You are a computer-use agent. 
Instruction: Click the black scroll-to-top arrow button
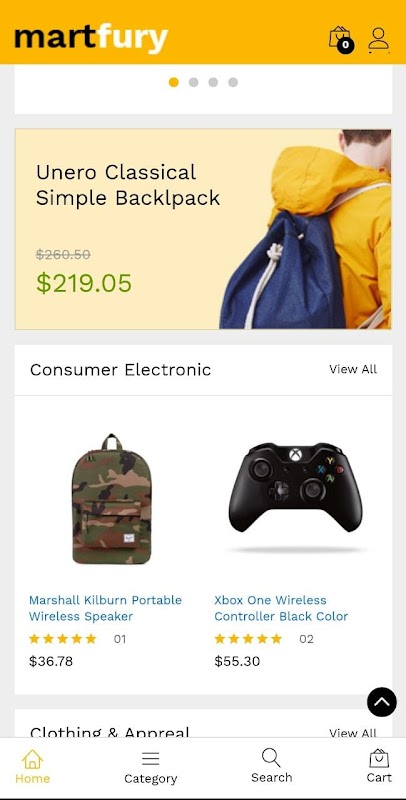tap(382, 702)
